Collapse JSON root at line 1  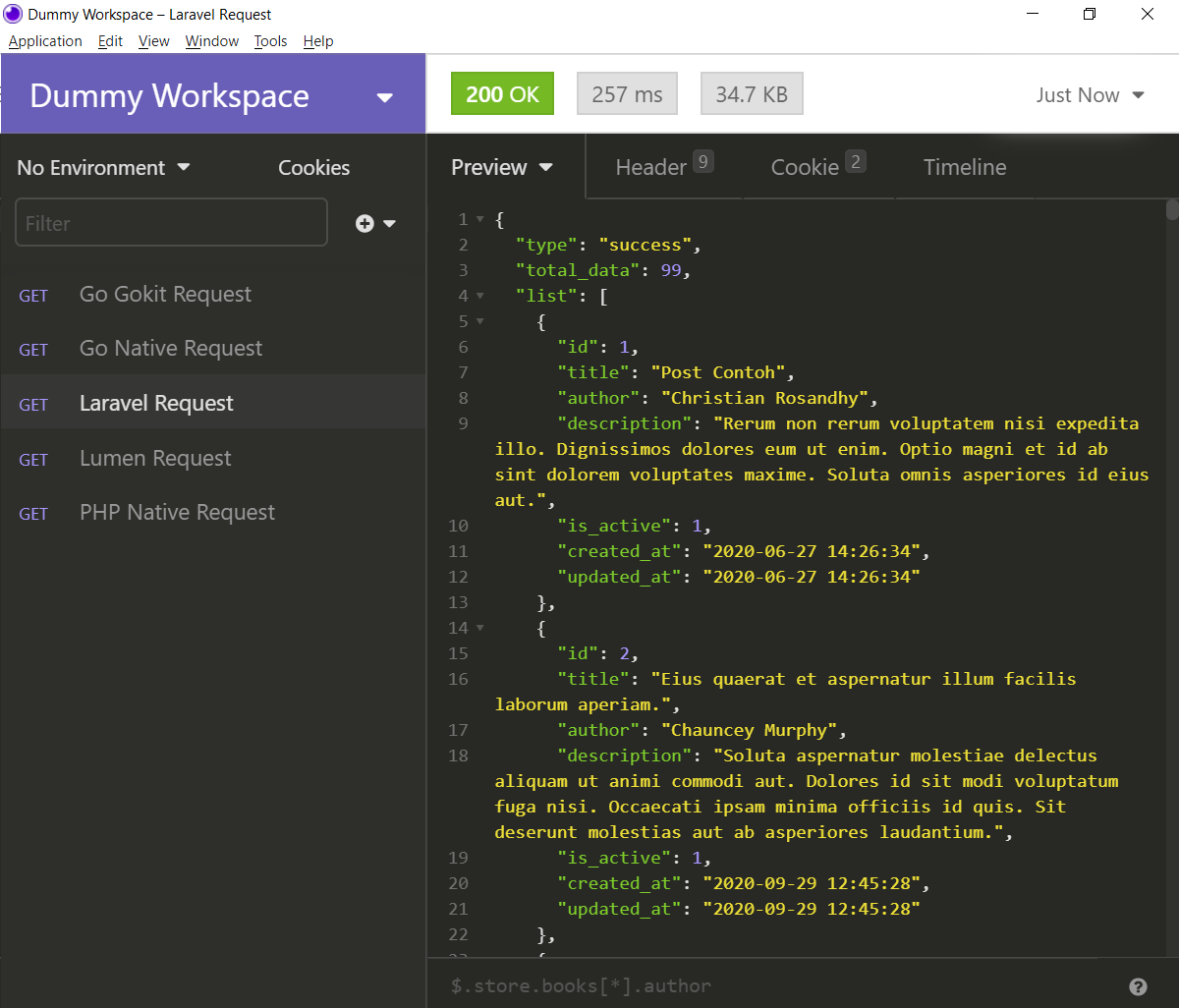(x=479, y=219)
